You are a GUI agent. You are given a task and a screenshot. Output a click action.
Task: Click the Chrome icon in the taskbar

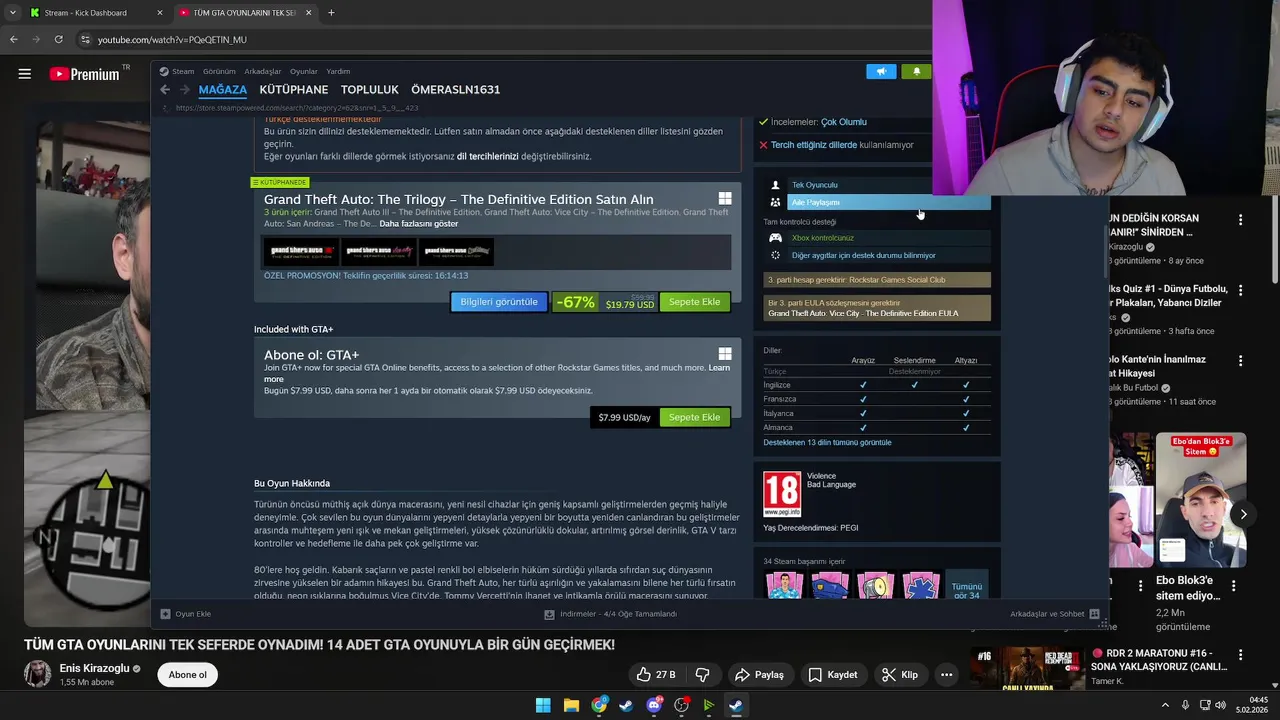(599, 705)
